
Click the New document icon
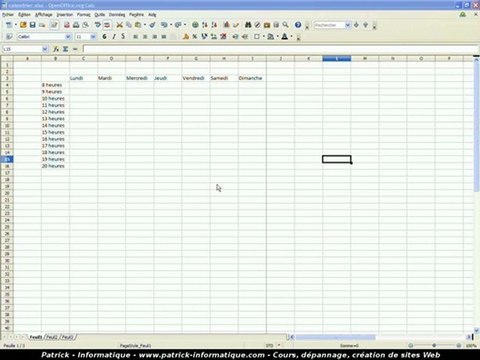tap(9, 25)
